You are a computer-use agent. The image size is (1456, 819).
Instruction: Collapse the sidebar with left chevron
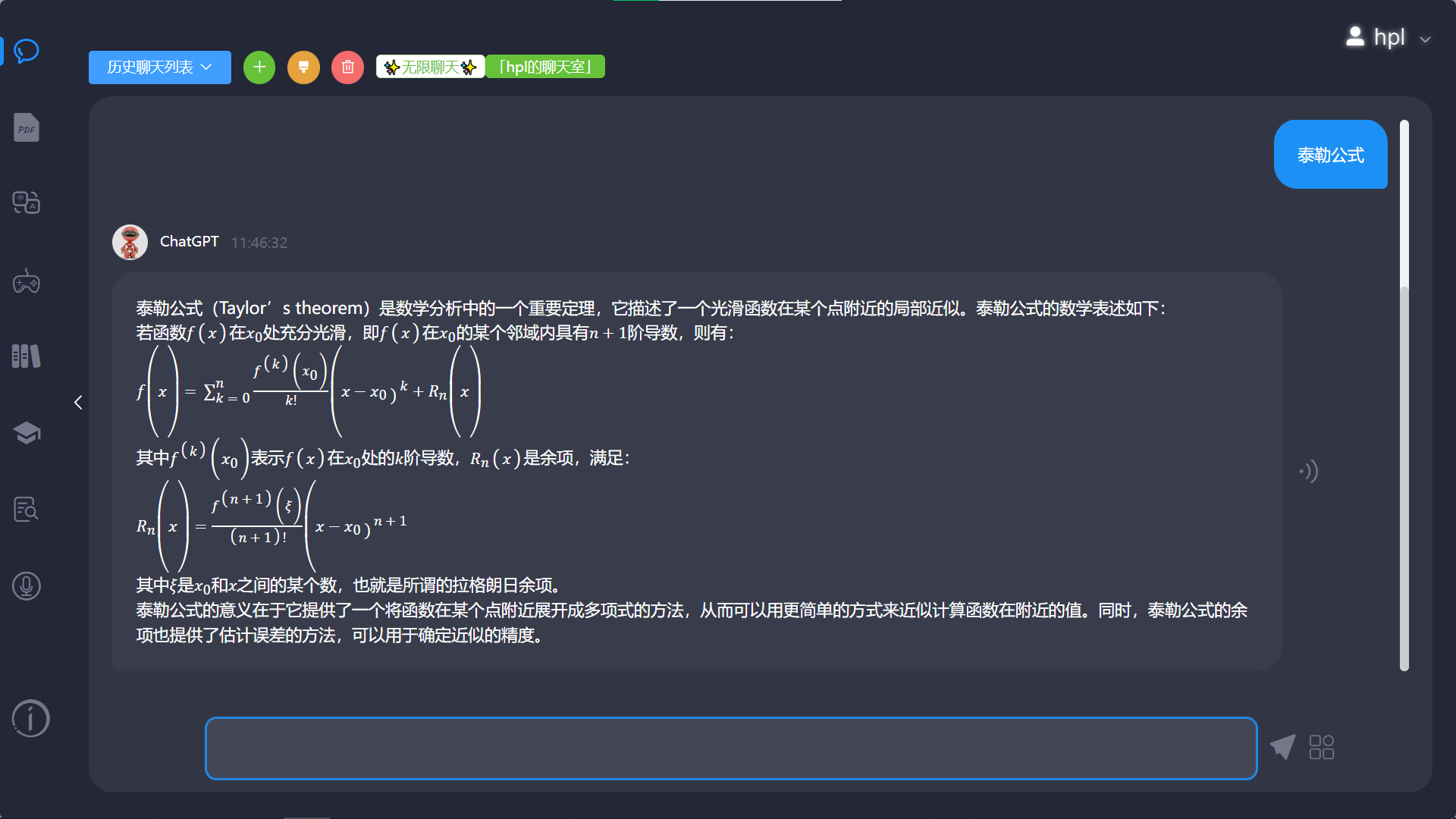(x=78, y=403)
